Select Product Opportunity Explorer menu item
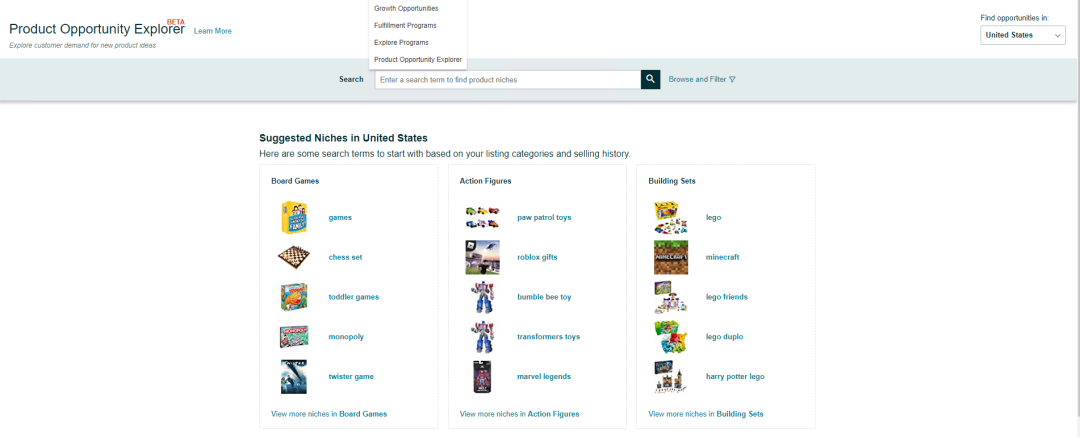The height and width of the screenshot is (437, 1080). click(x=418, y=59)
